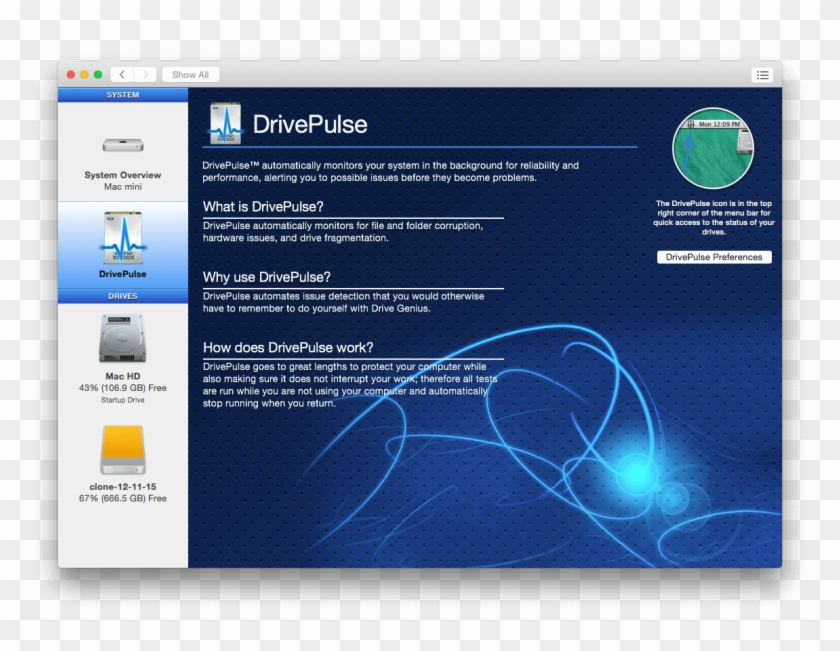Click the menu bar icon hint caption
This screenshot has height=651, width=840.
[714, 218]
